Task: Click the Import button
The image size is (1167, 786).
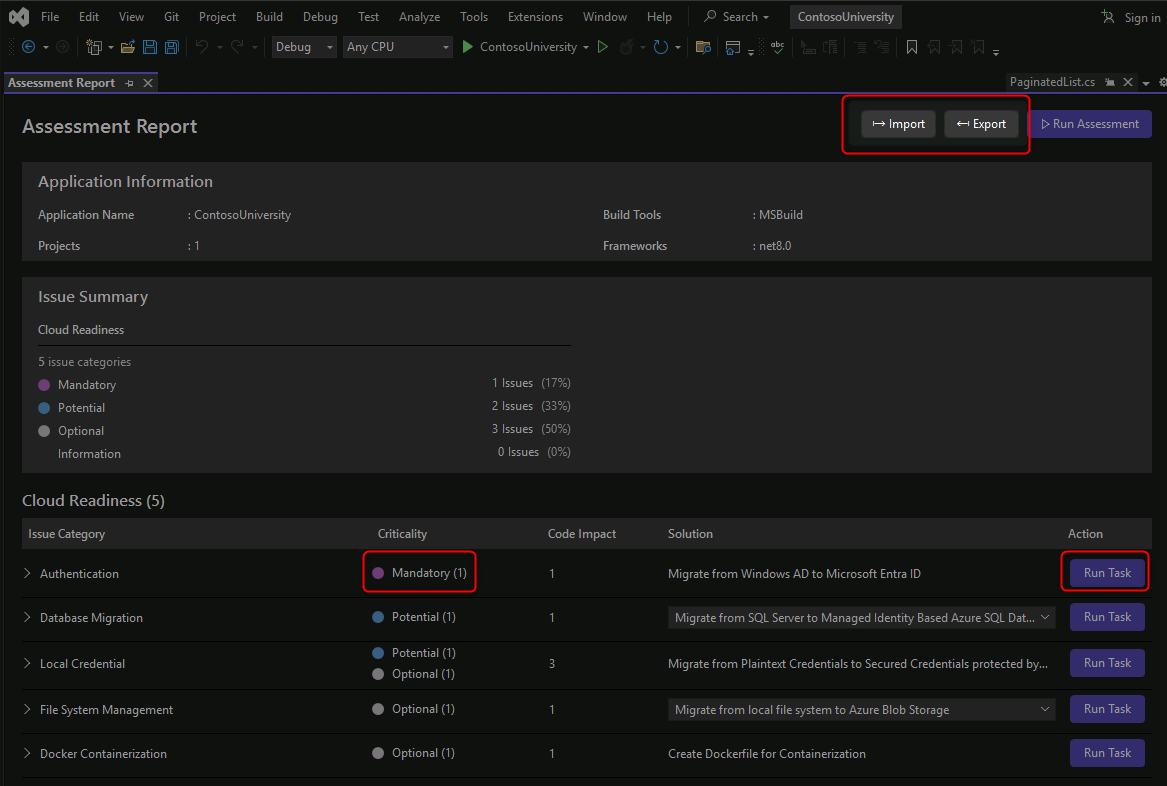Action: click(898, 124)
